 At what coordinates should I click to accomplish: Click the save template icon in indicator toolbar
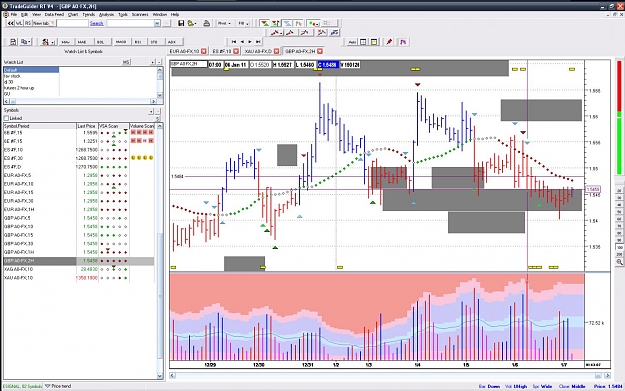pyautogui.click(x=13, y=42)
